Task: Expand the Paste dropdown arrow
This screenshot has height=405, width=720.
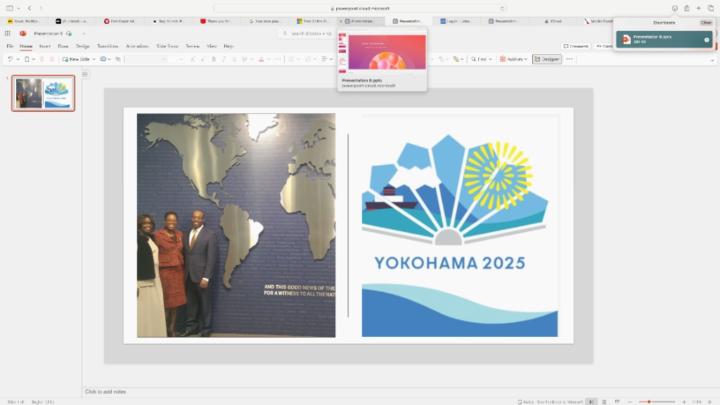Action: [35, 59]
